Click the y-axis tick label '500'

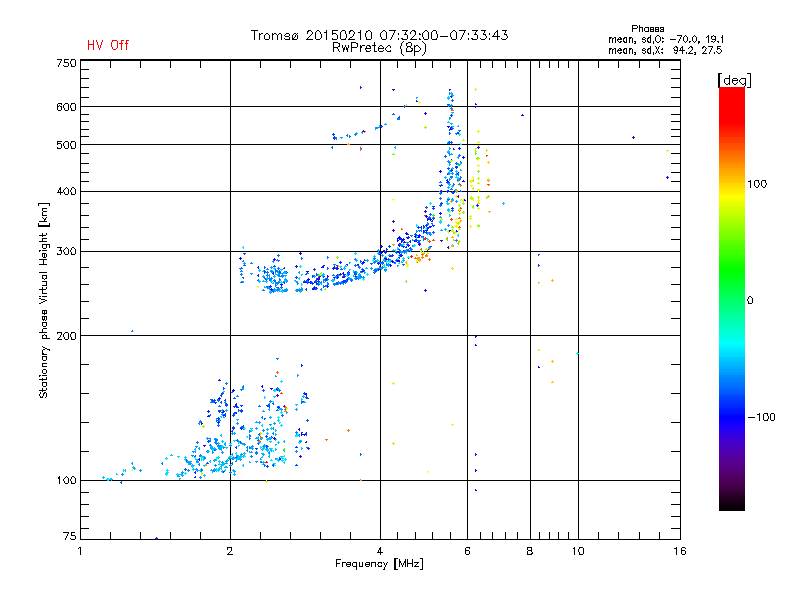(x=66, y=145)
